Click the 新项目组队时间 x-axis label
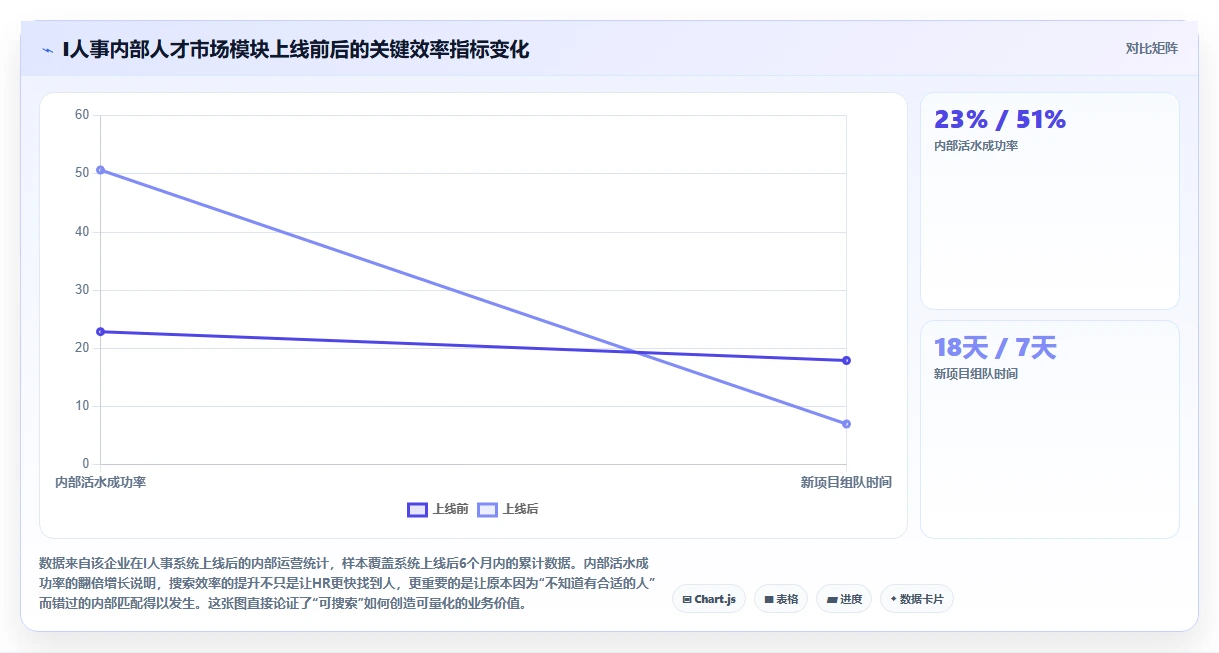Viewport: 1219px width, 653px height. pos(846,482)
